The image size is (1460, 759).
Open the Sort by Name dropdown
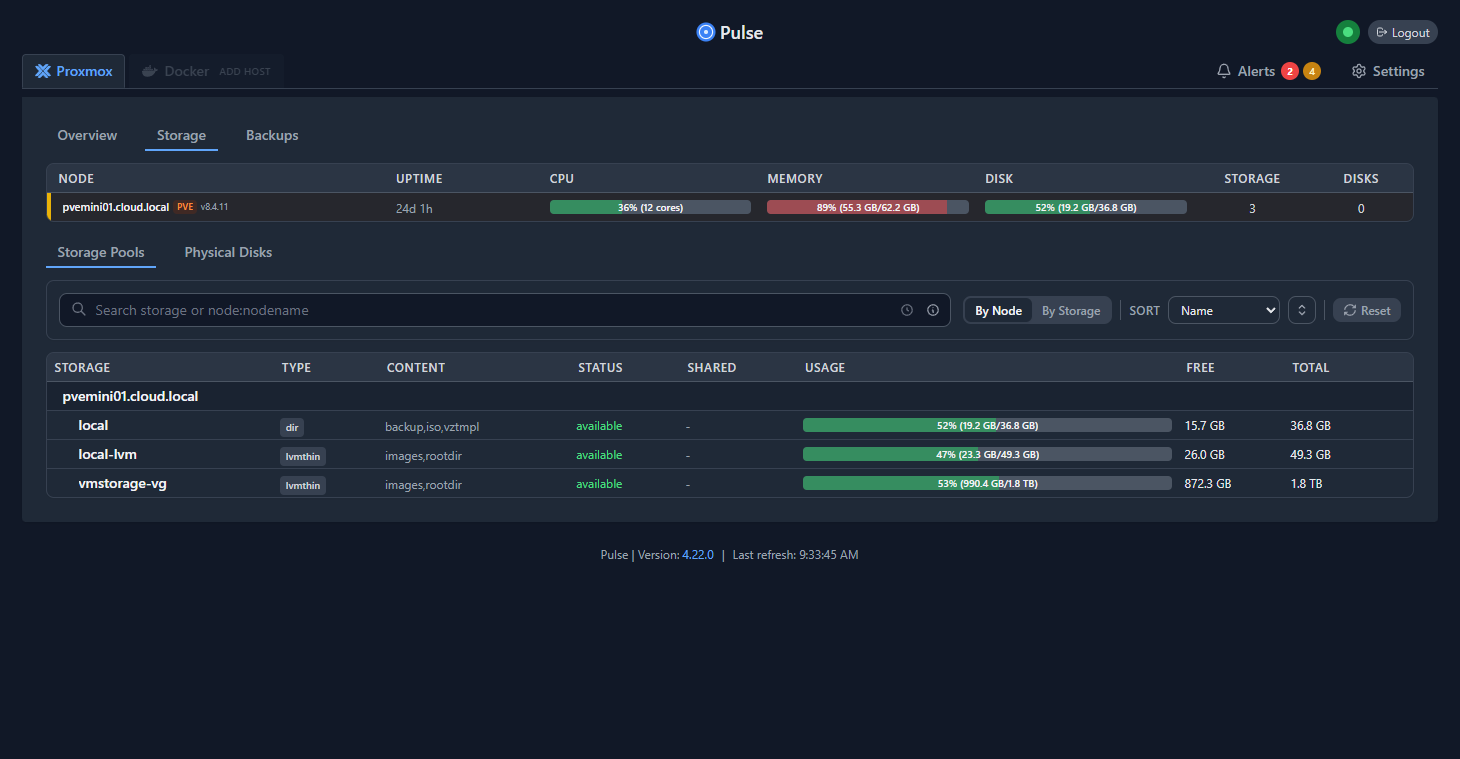pyautogui.click(x=1223, y=310)
